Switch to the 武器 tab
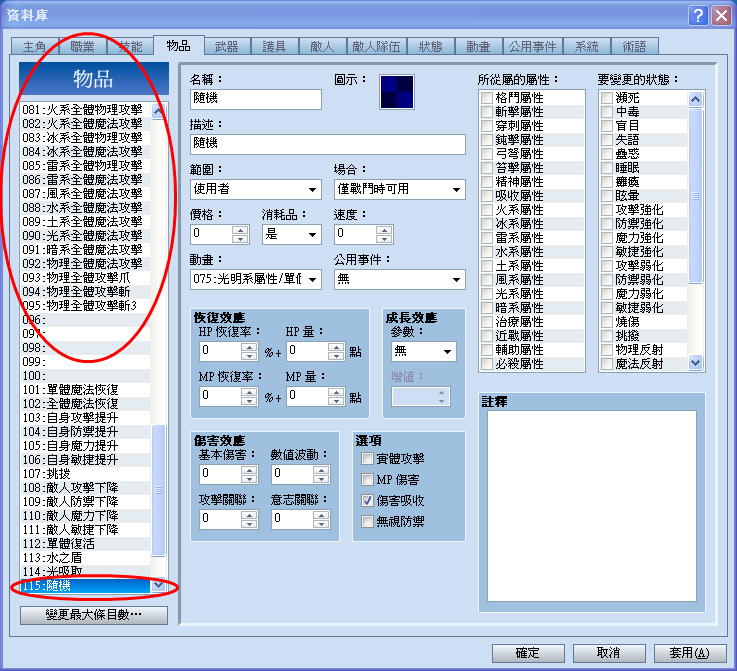The image size is (737, 671). click(227, 47)
